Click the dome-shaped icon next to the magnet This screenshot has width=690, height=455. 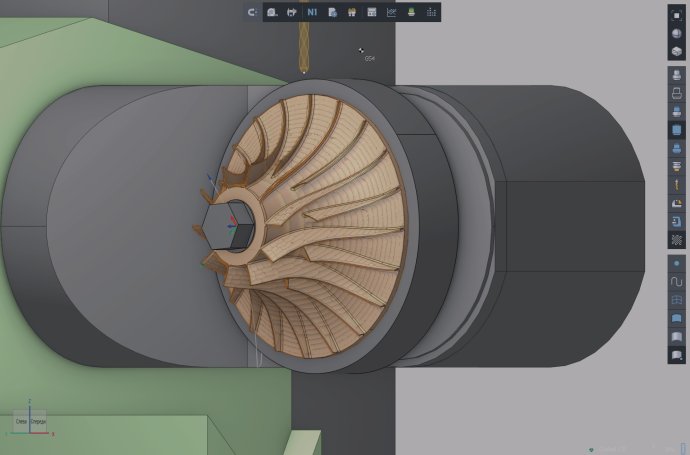[x=272, y=12]
